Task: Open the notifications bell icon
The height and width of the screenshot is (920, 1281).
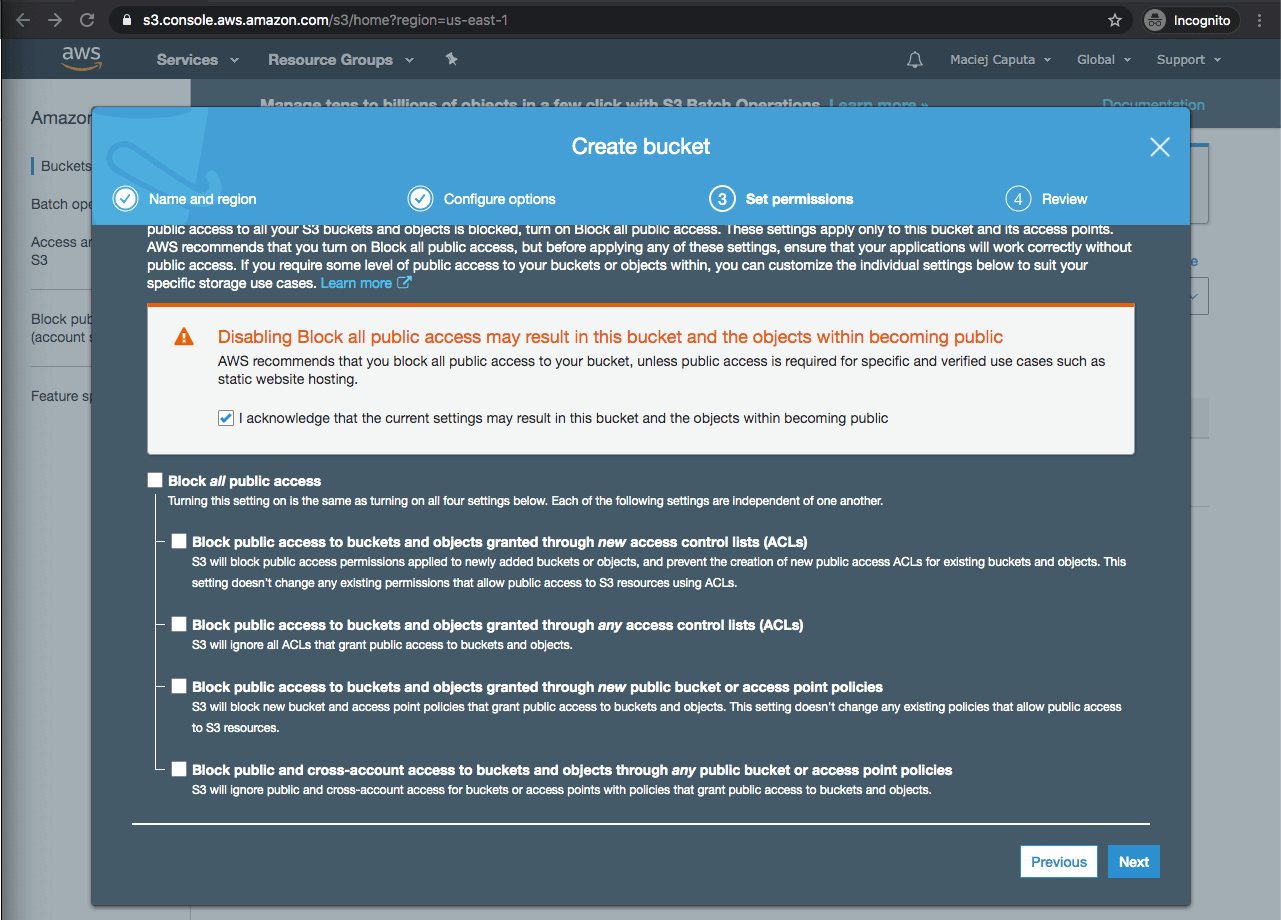Action: [914, 60]
